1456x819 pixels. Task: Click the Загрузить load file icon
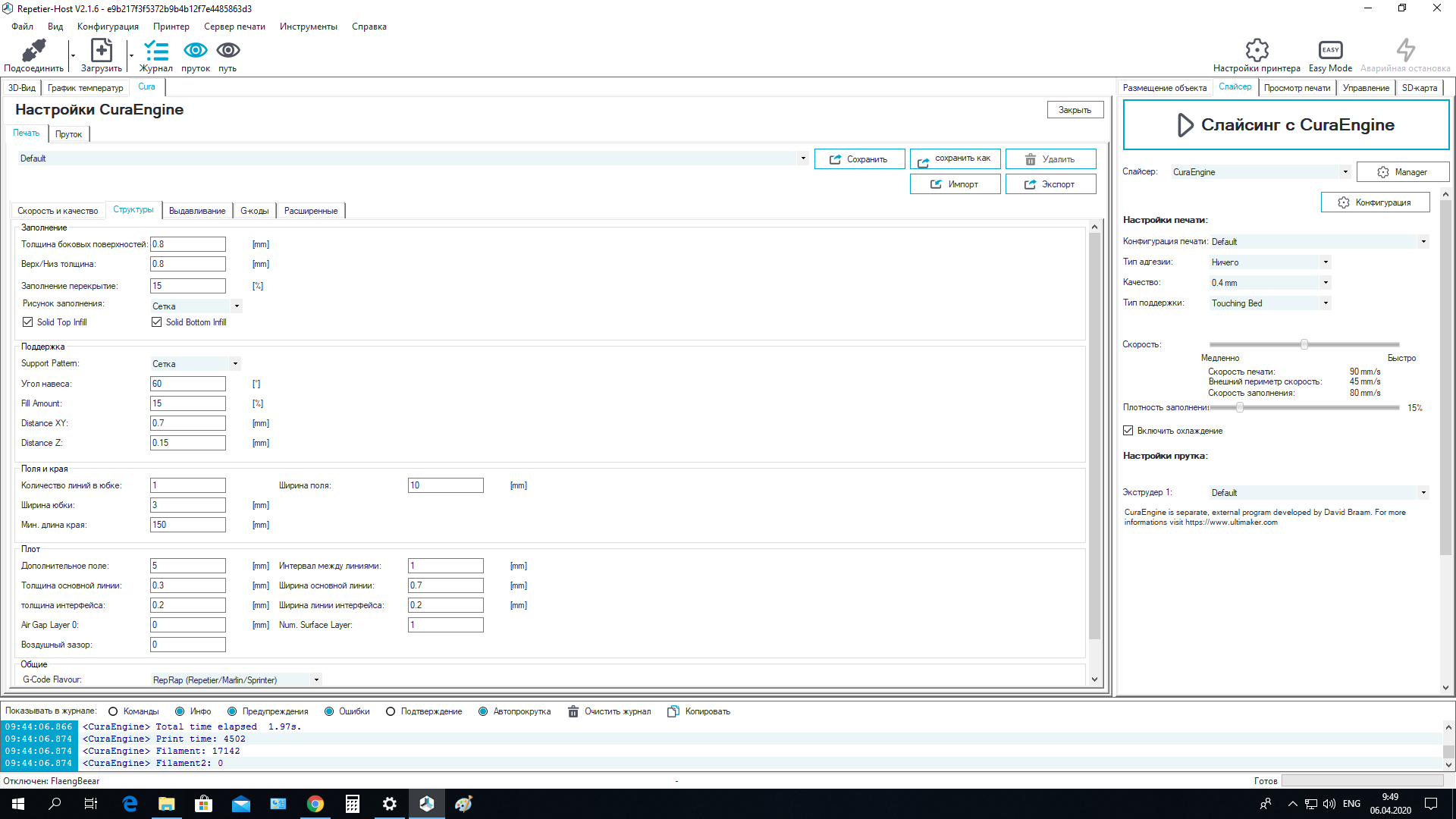pos(101,50)
